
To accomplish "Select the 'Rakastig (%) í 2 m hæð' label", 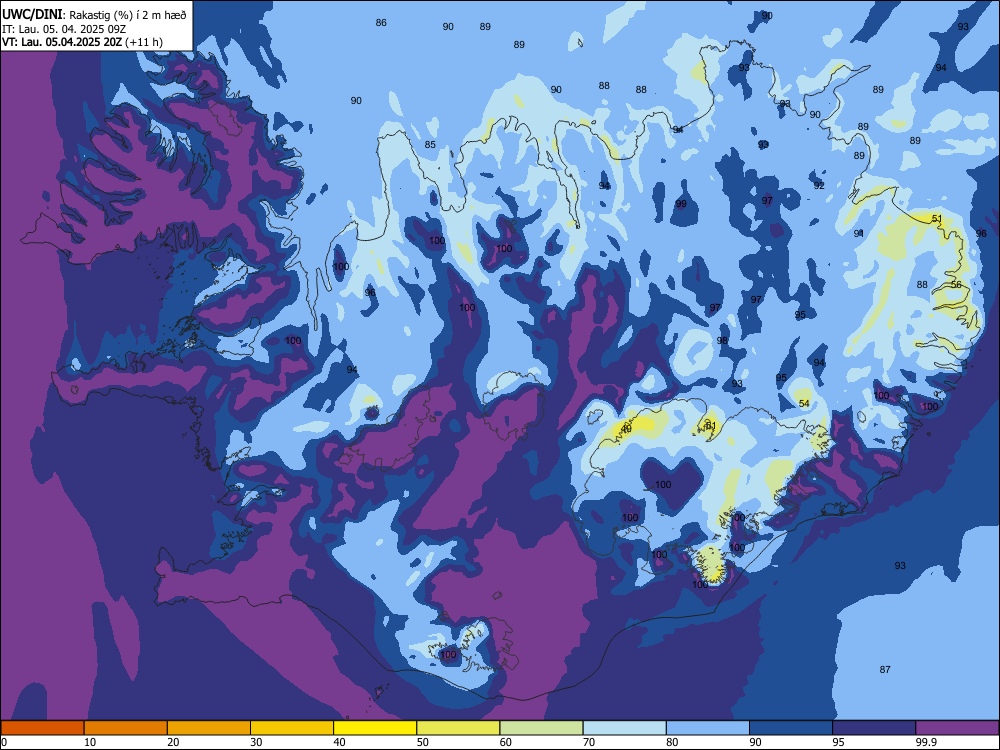I will 128,15.
